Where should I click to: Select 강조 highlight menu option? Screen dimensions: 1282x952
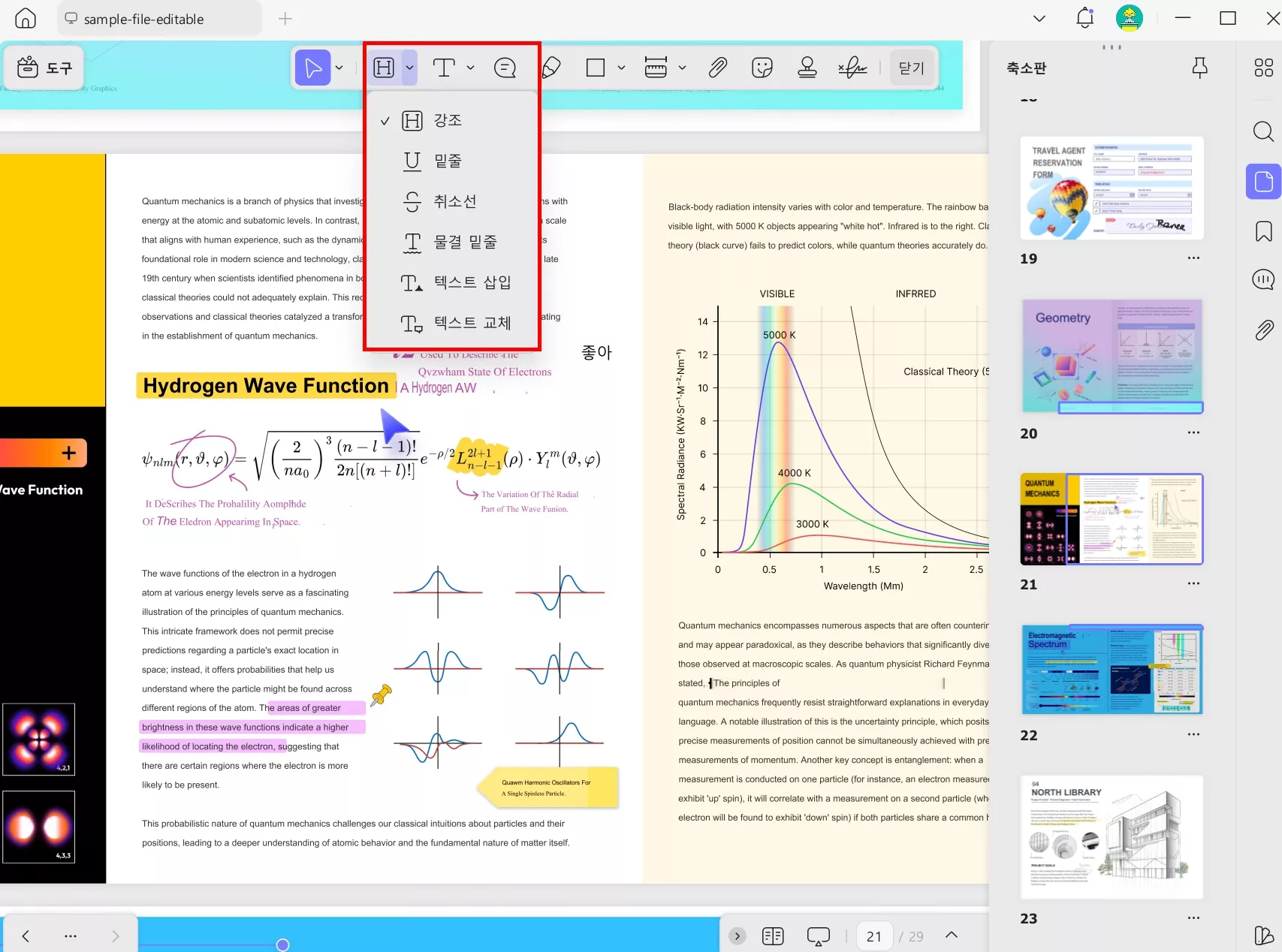coord(452,120)
